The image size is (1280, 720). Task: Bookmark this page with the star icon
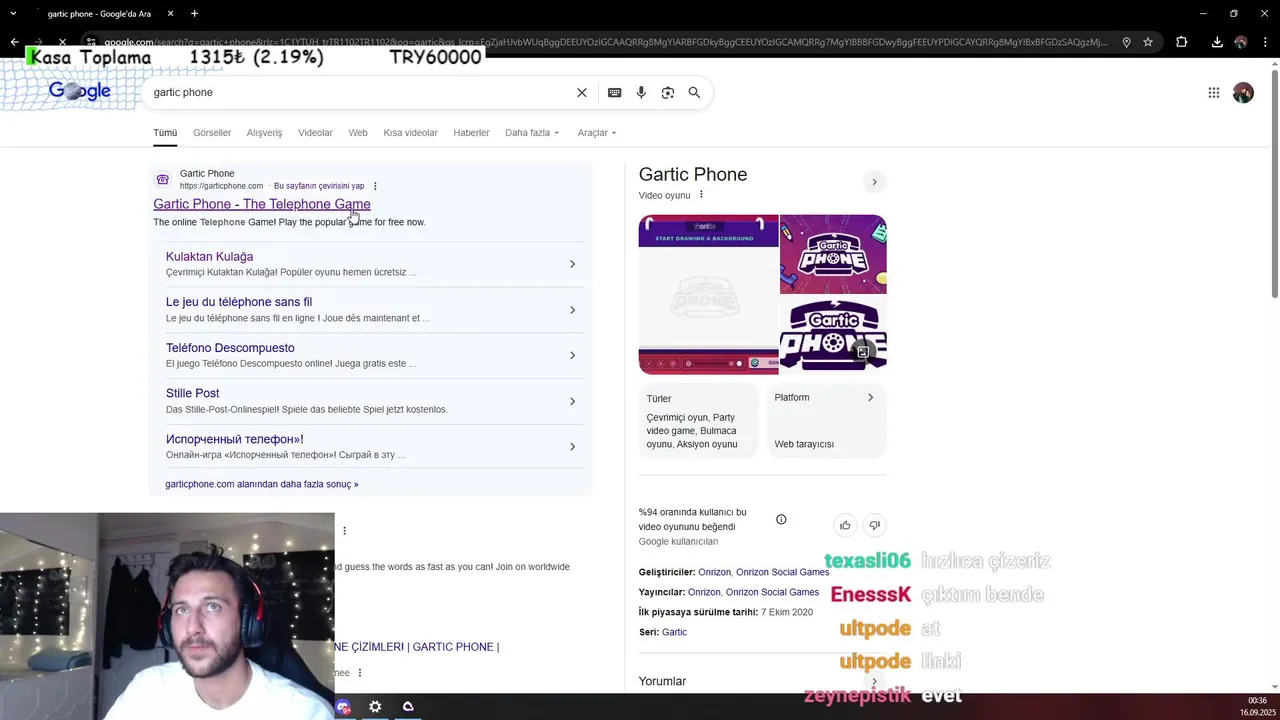(x=1148, y=42)
